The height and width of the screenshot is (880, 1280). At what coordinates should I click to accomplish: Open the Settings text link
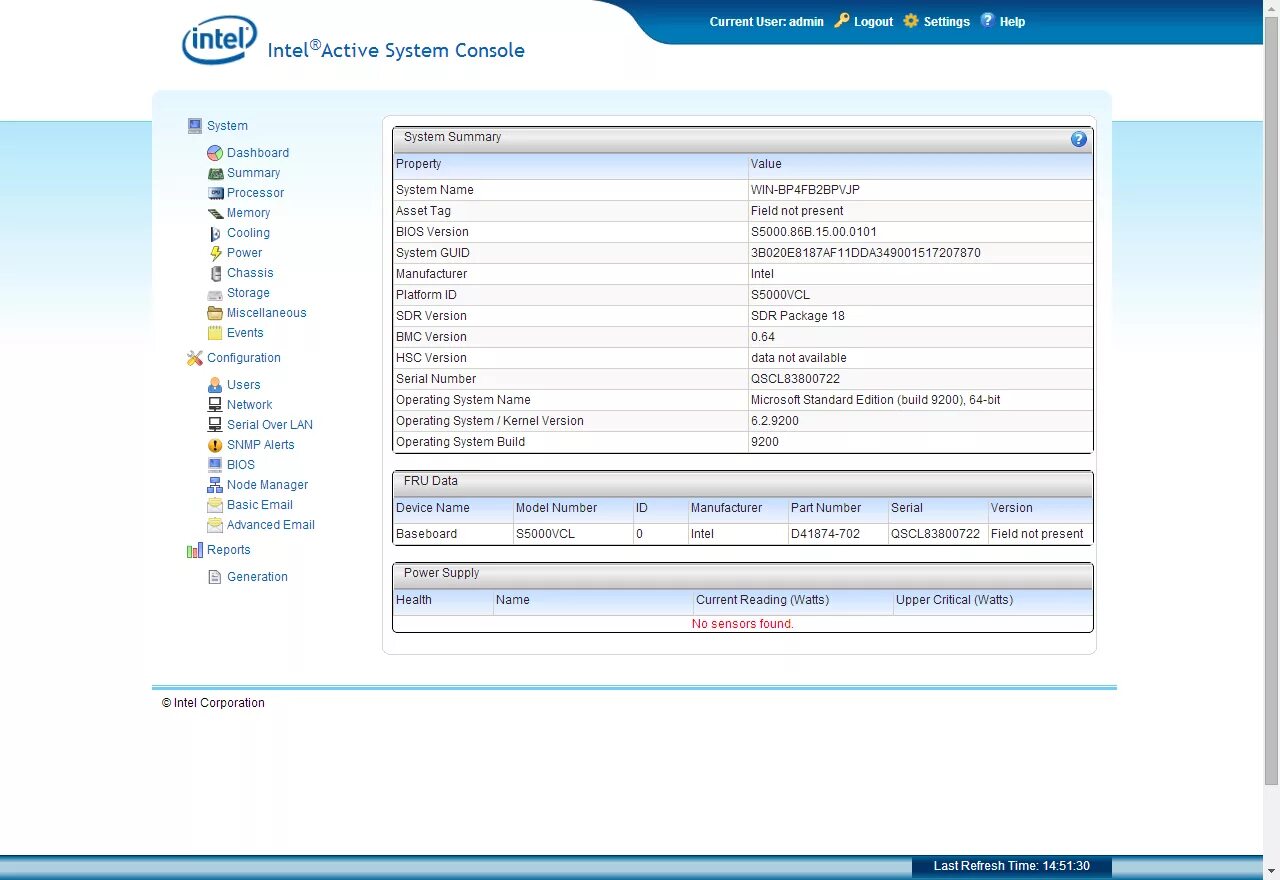click(947, 22)
